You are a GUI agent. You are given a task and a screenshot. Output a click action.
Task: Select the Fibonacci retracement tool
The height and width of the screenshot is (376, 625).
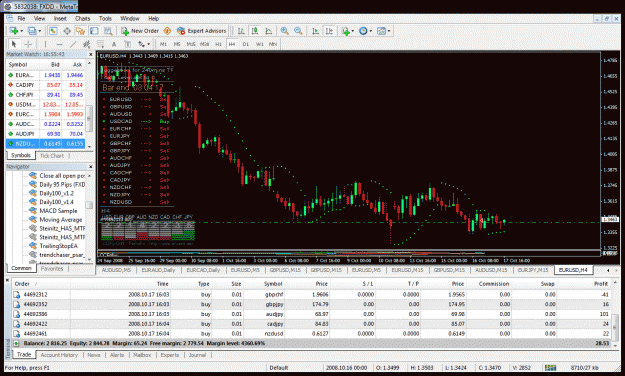100,44
